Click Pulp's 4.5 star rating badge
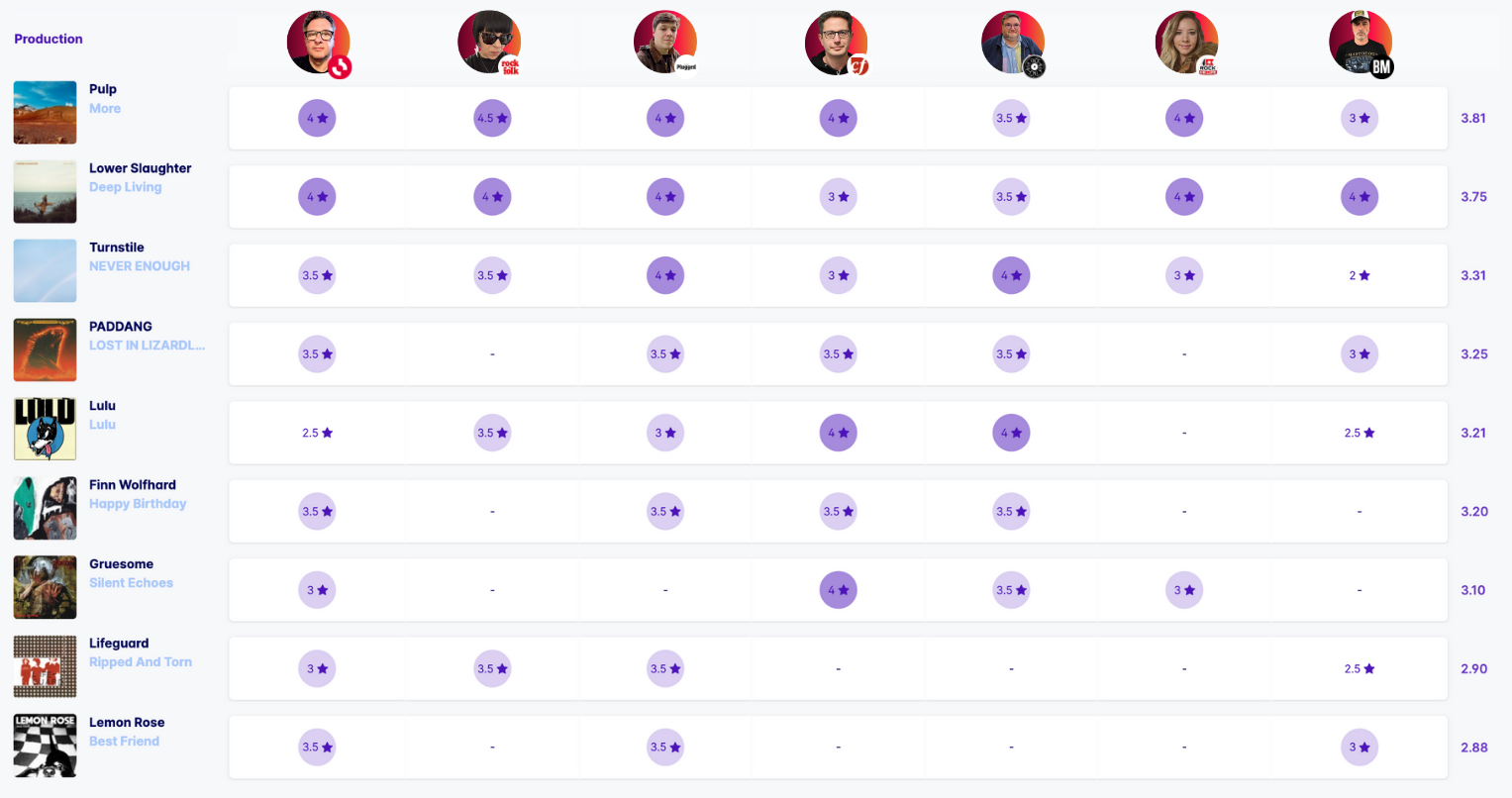The width and height of the screenshot is (1512, 798). (x=492, y=118)
